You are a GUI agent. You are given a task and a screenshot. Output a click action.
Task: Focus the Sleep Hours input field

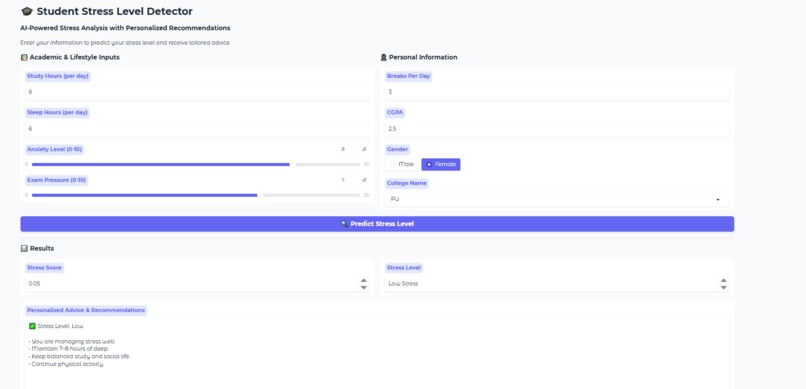(197, 129)
